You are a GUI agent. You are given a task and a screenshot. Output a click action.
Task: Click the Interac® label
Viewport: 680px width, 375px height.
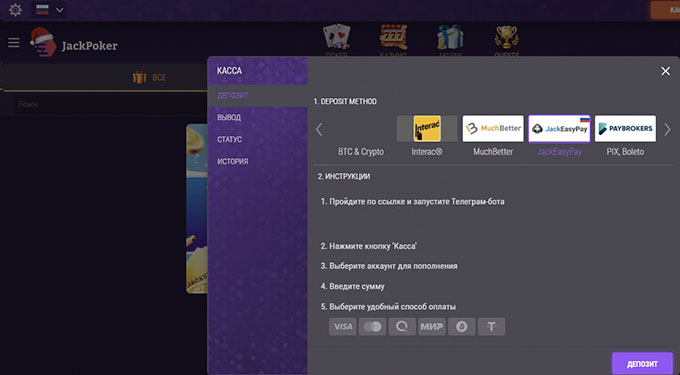[x=427, y=152]
